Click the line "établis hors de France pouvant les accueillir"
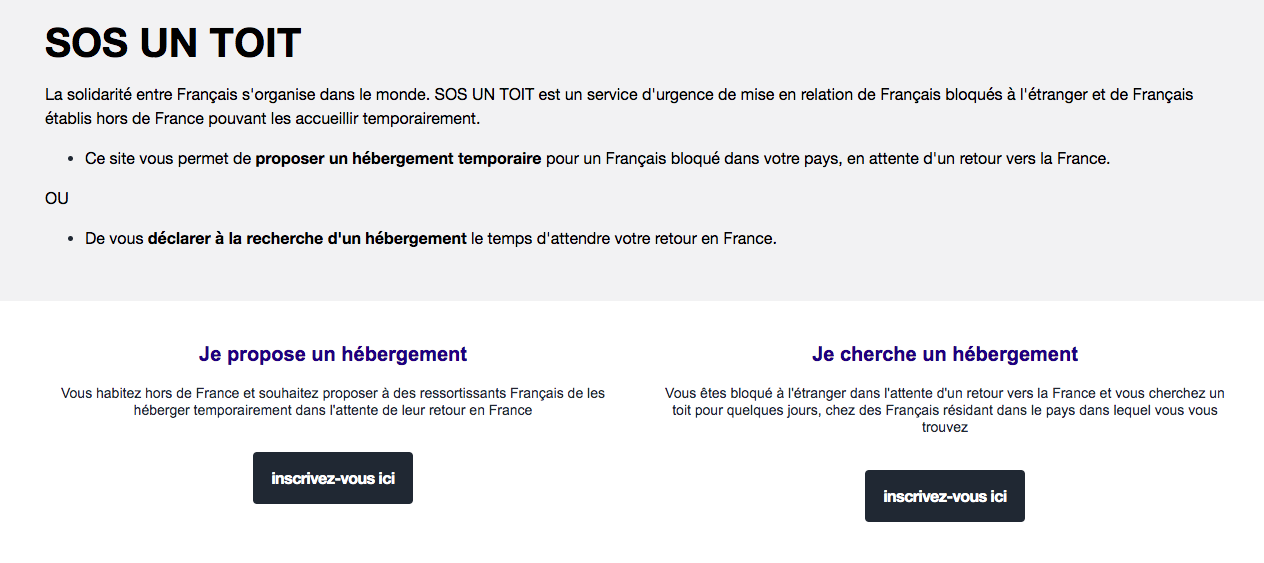This screenshot has width=1264, height=563. point(262,119)
